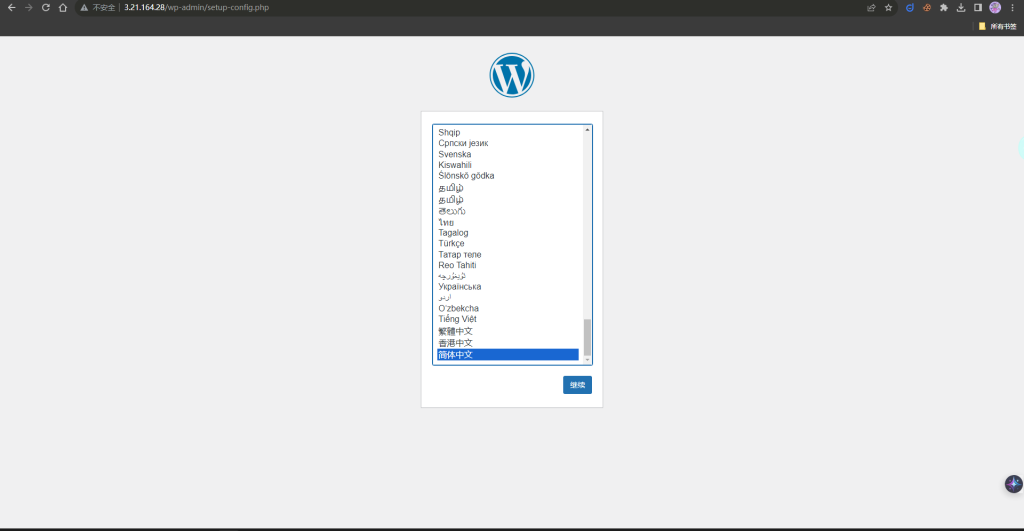Click the address bar URL
The height and width of the screenshot is (531, 1024).
click(197, 8)
